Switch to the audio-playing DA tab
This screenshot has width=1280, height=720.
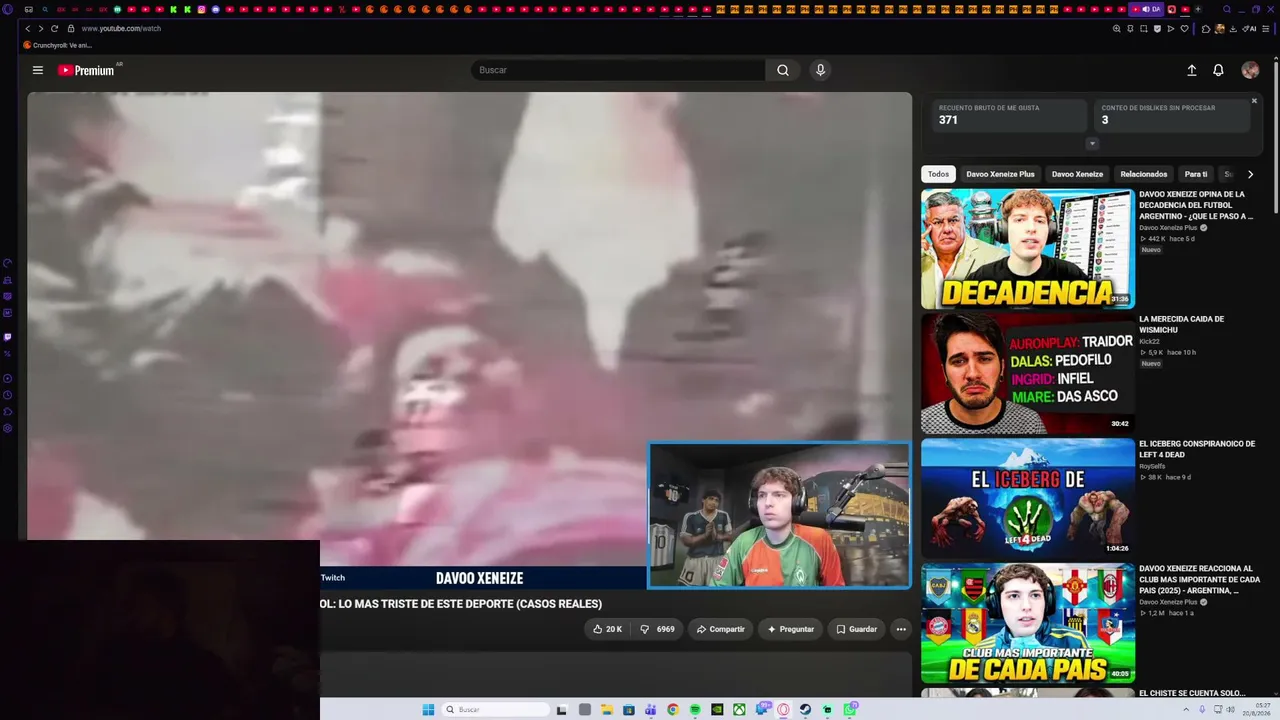pos(1147,9)
